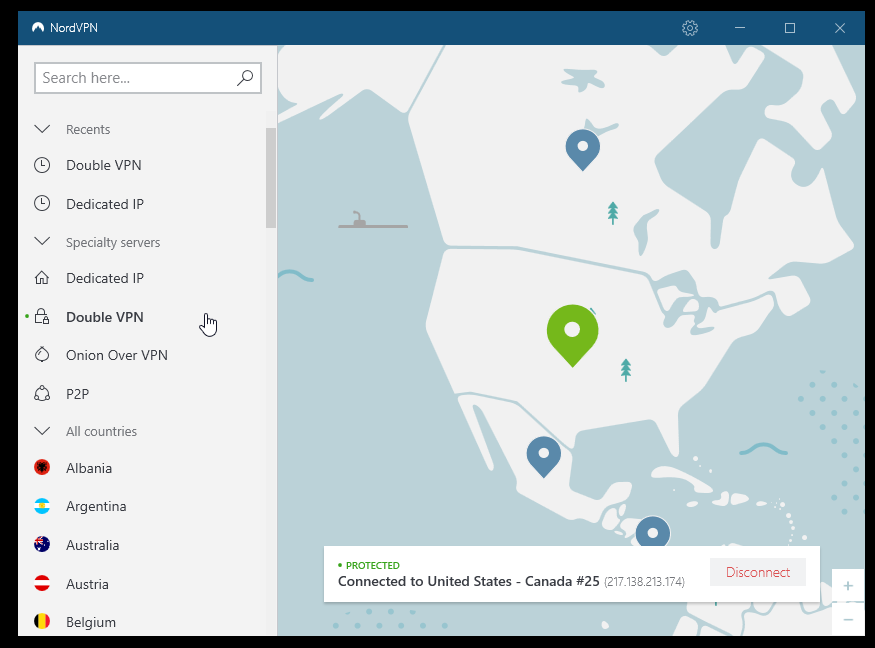
Task: Minimize the NordVPN window
Action: 740,28
